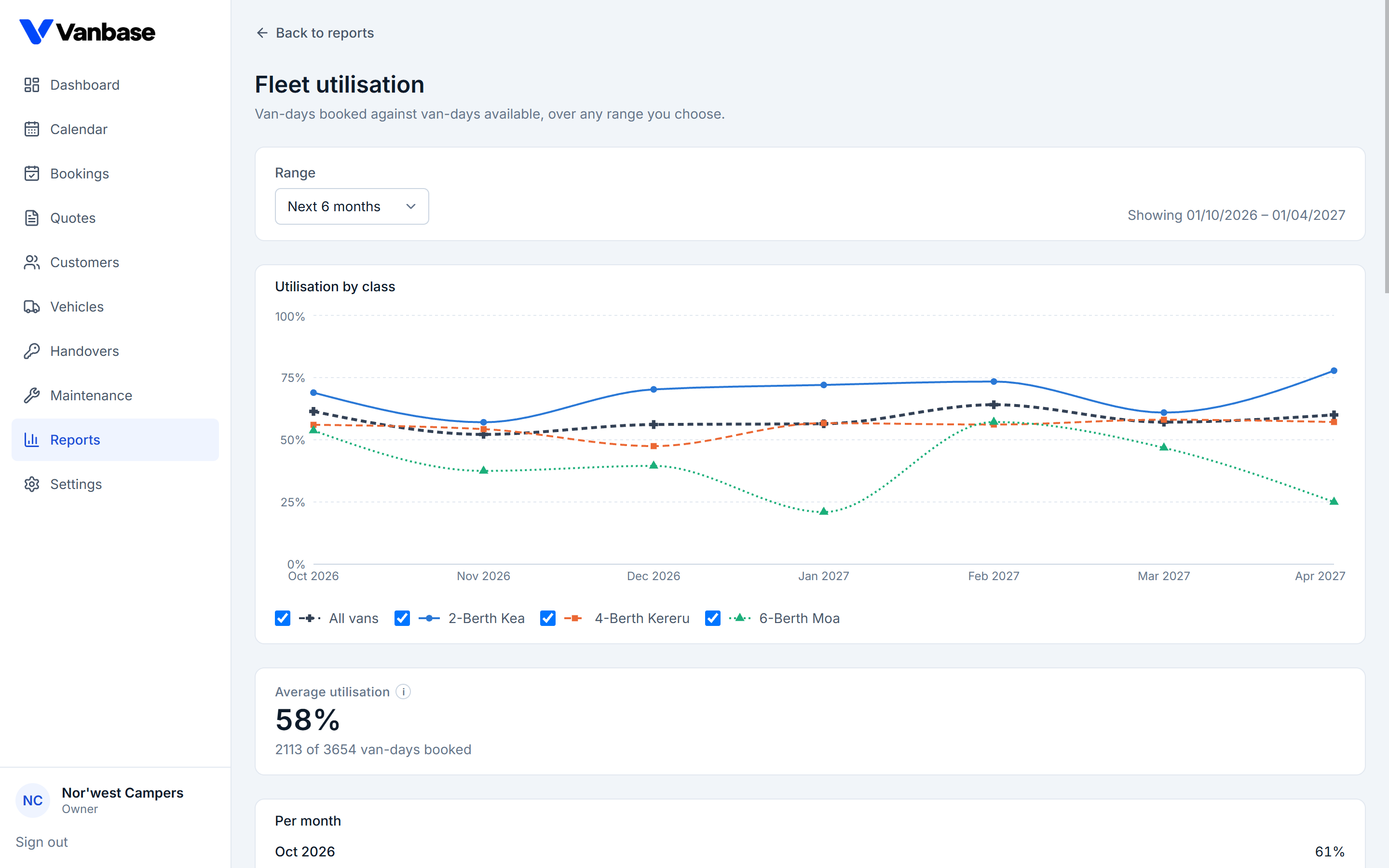1389x868 pixels.
Task: Click the green 6-Berth Moa legend marker
Action: 740,618
